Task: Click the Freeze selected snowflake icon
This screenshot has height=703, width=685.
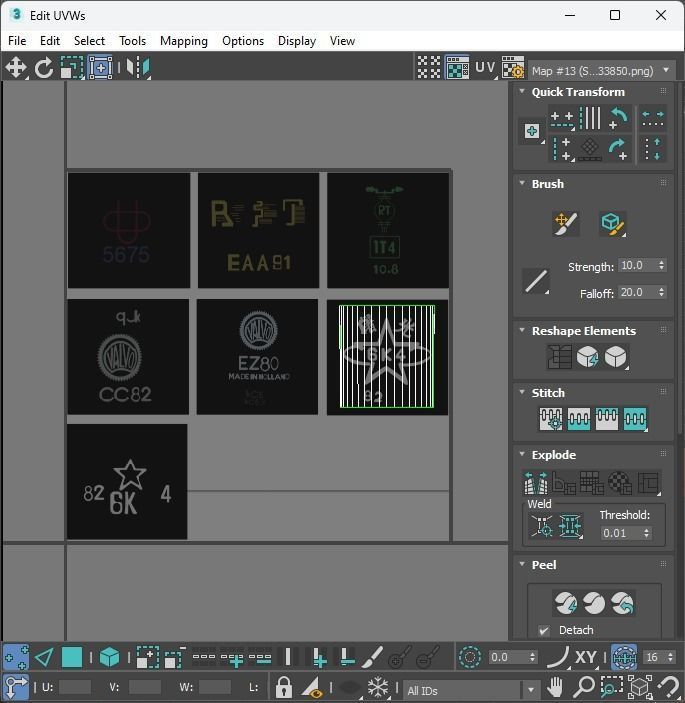Action: click(x=378, y=686)
